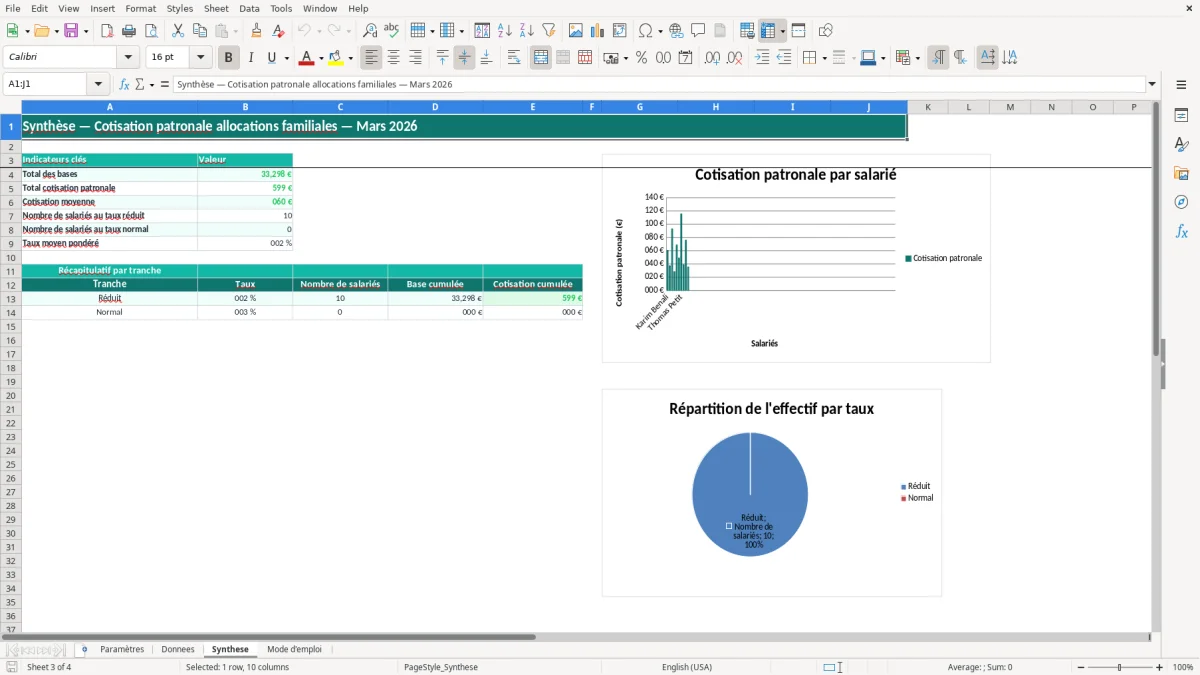
Task: Click the zoom slider in status bar
Action: (x=1119, y=667)
